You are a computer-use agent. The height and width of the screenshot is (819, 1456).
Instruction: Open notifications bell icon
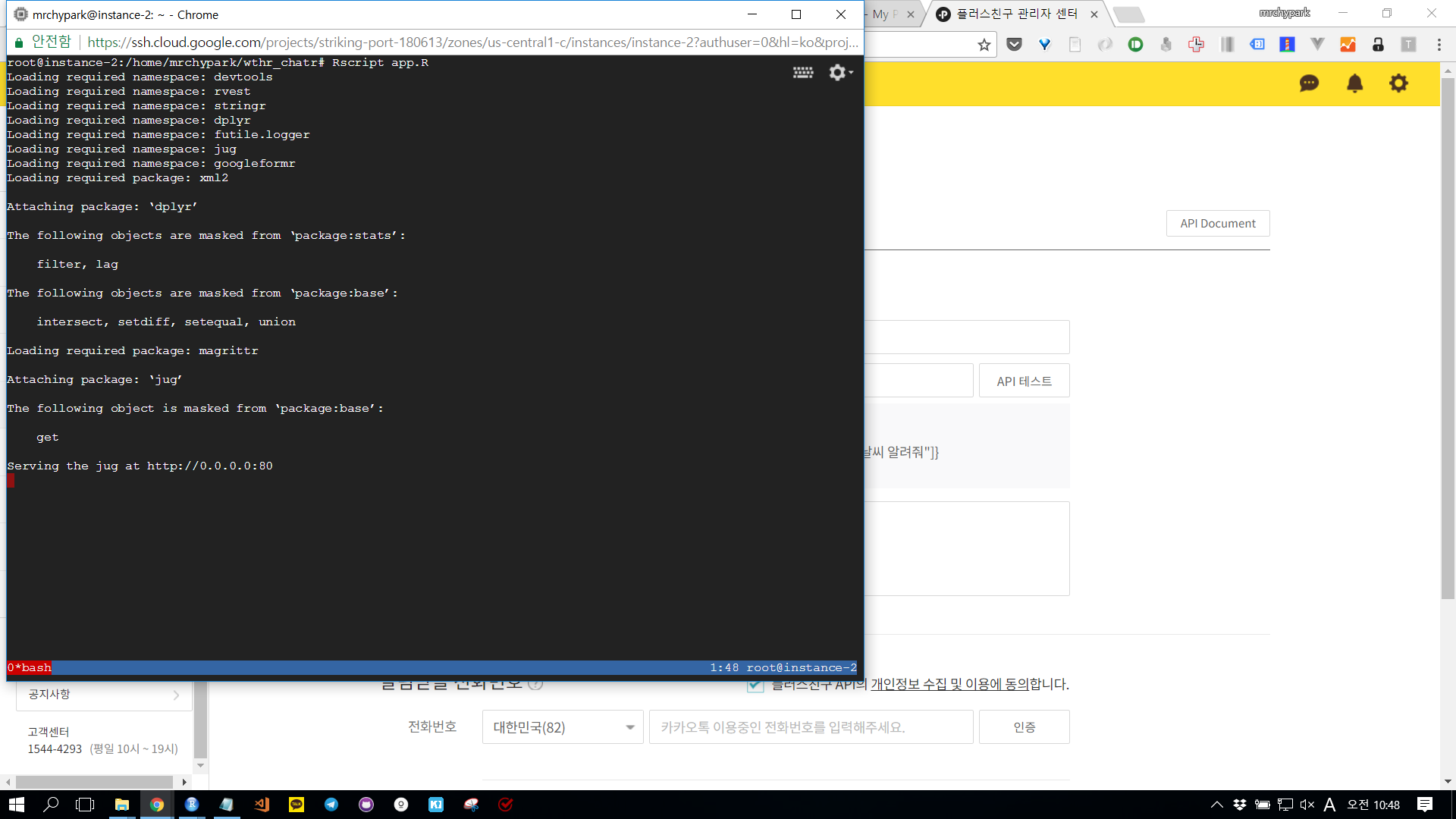click(x=1354, y=83)
